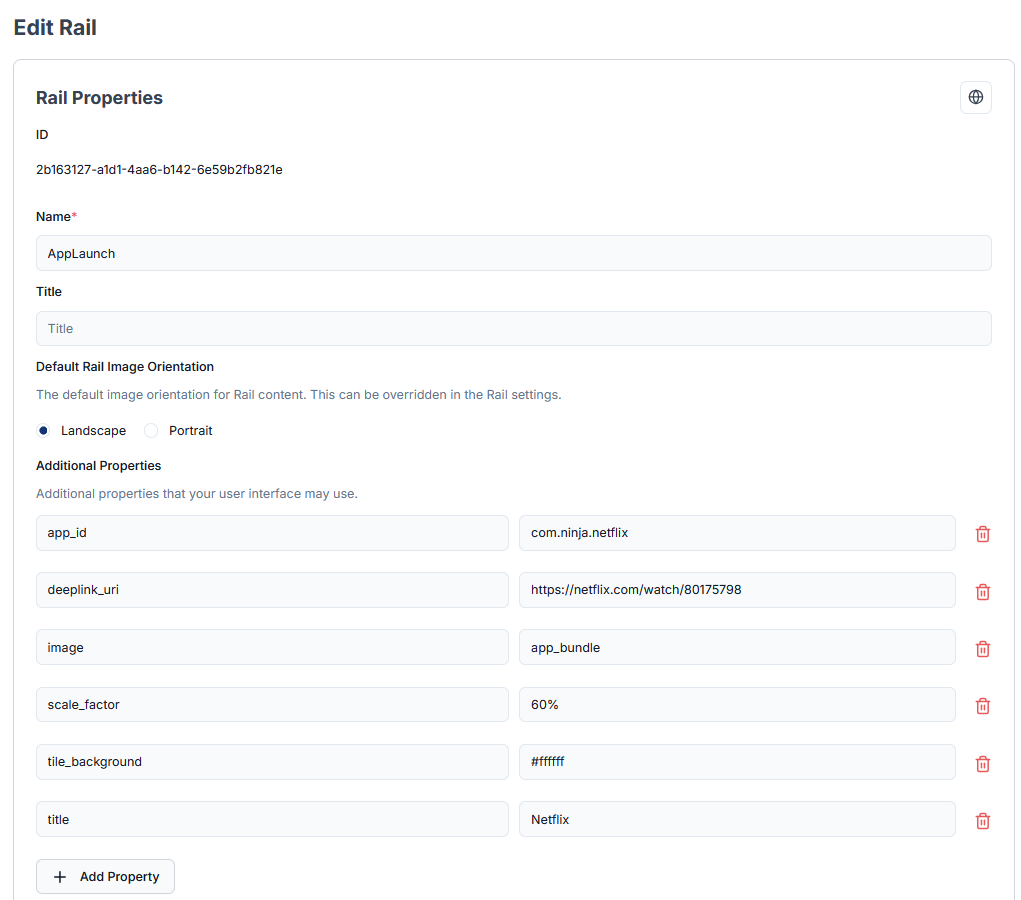This screenshot has width=1021, height=900.
Task: Delete the image property row
Action: (982, 648)
